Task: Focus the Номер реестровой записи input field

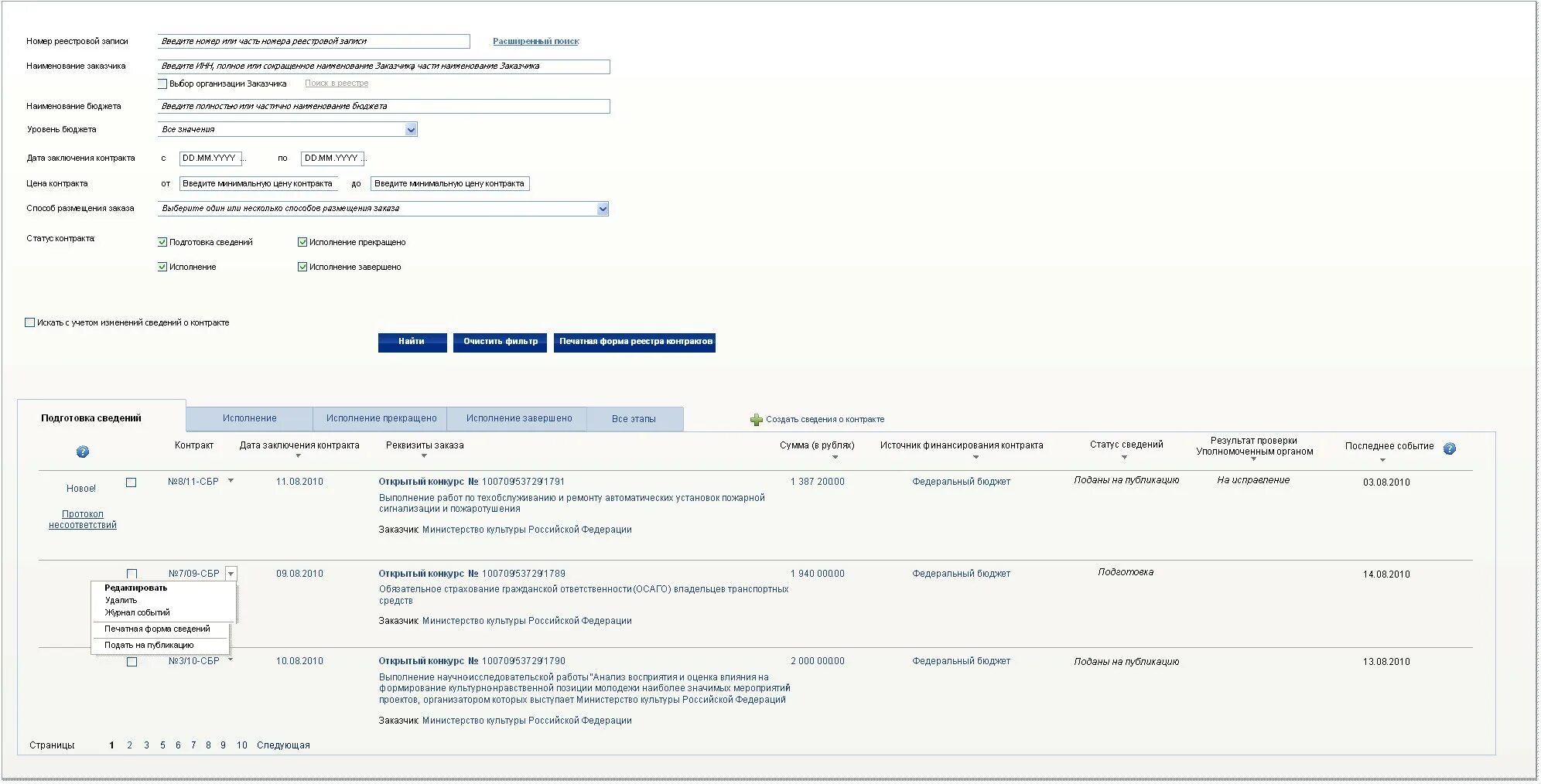Action: click(x=314, y=41)
